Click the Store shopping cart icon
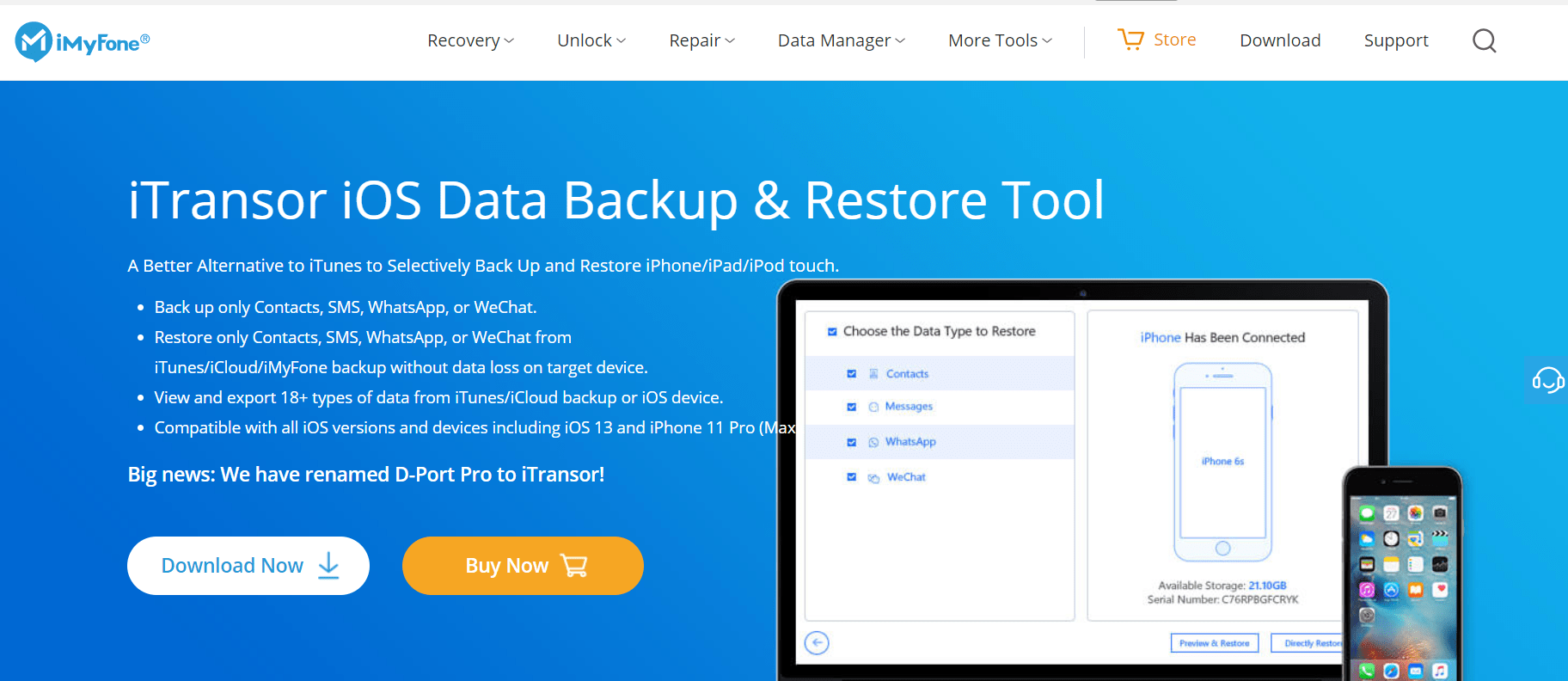Viewport: 1568px width, 681px height. [x=1130, y=40]
